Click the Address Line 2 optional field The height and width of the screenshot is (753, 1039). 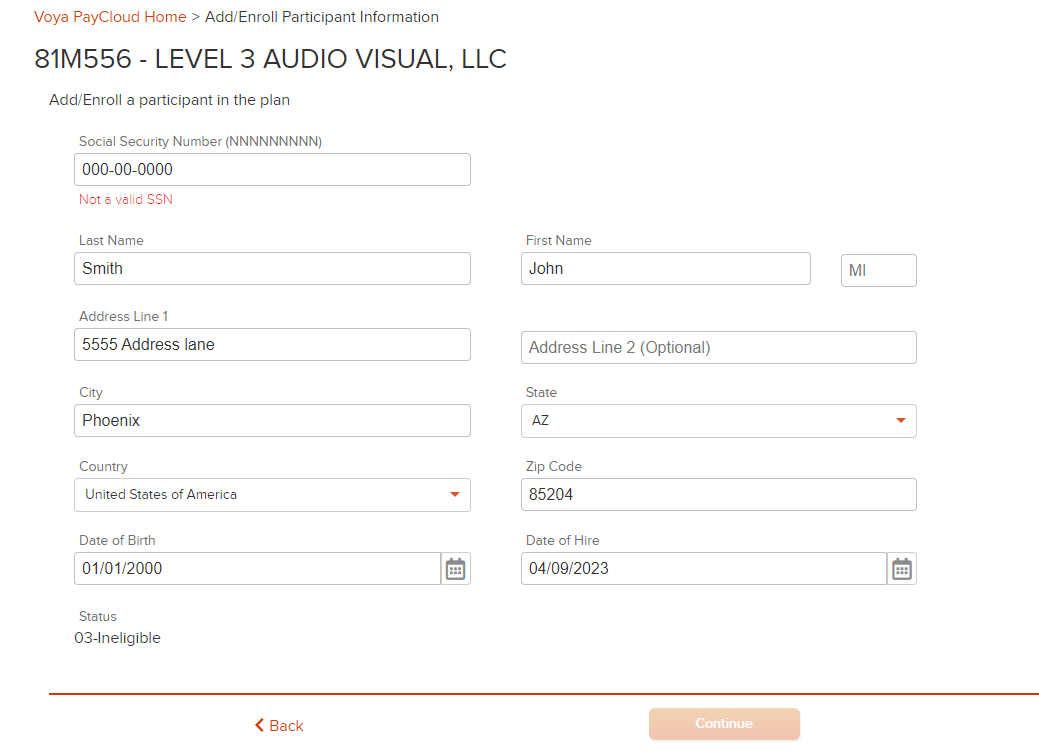pyautogui.click(x=718, y=347)
